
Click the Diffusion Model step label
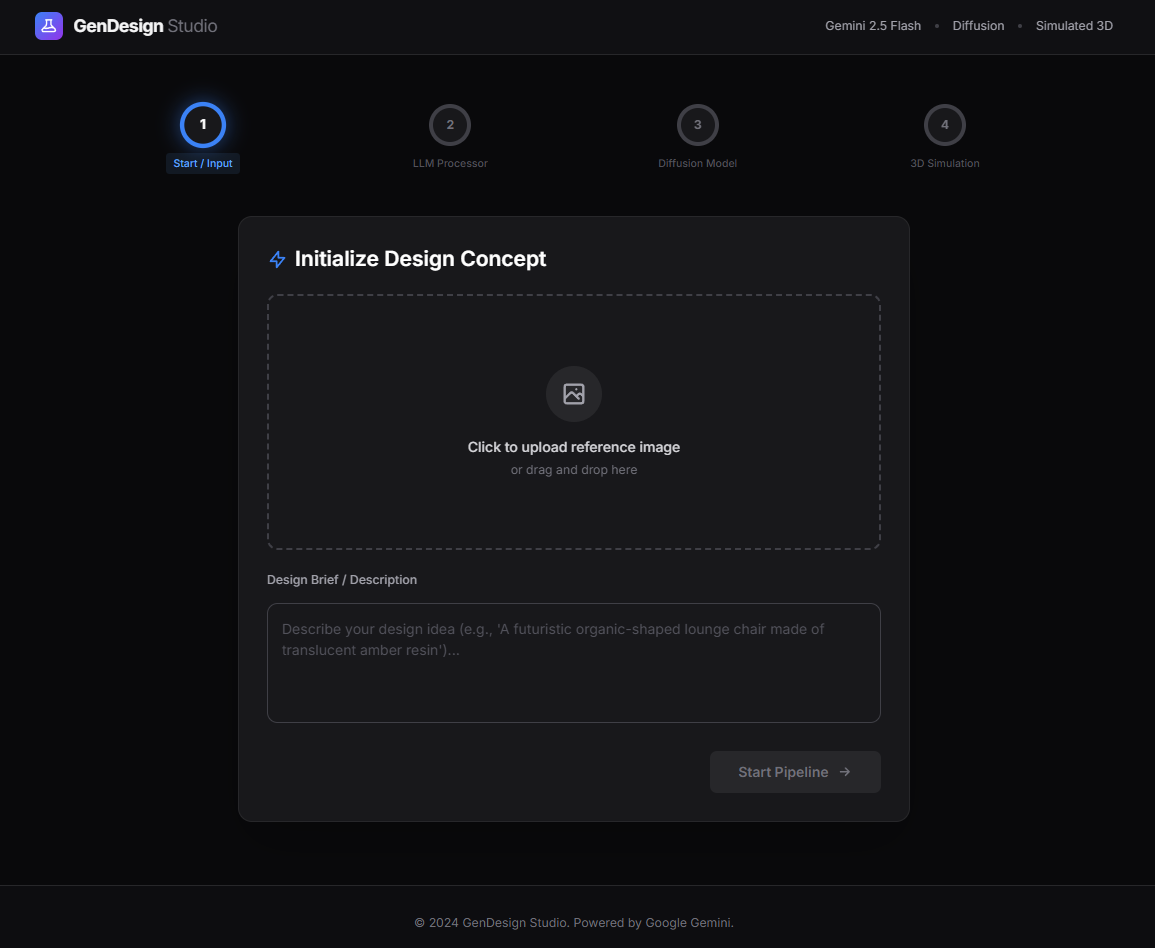tap(697, 163)
